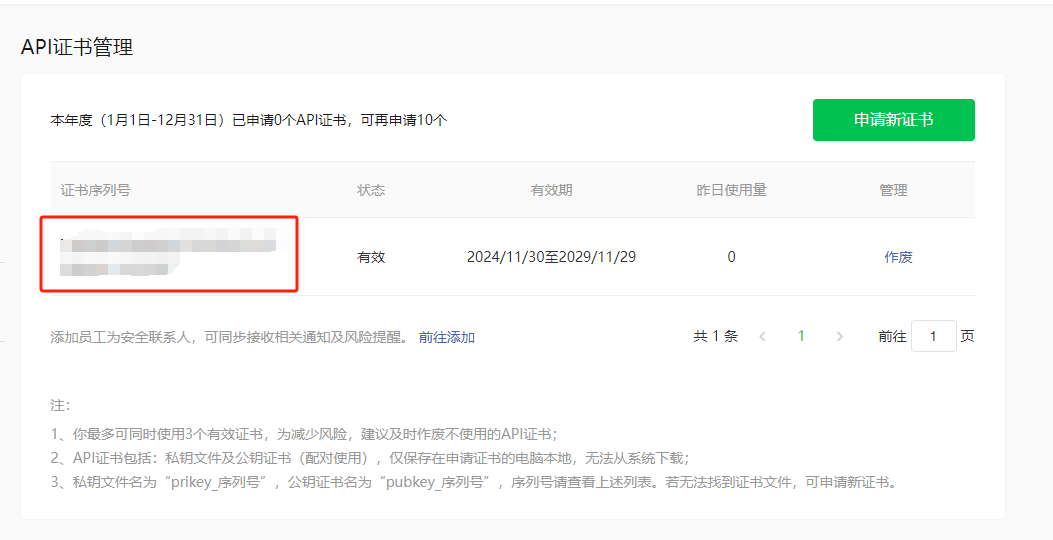1053x540 pixels.
Task: Click the API证书管理 page heading
Action: tap(77, 47)
